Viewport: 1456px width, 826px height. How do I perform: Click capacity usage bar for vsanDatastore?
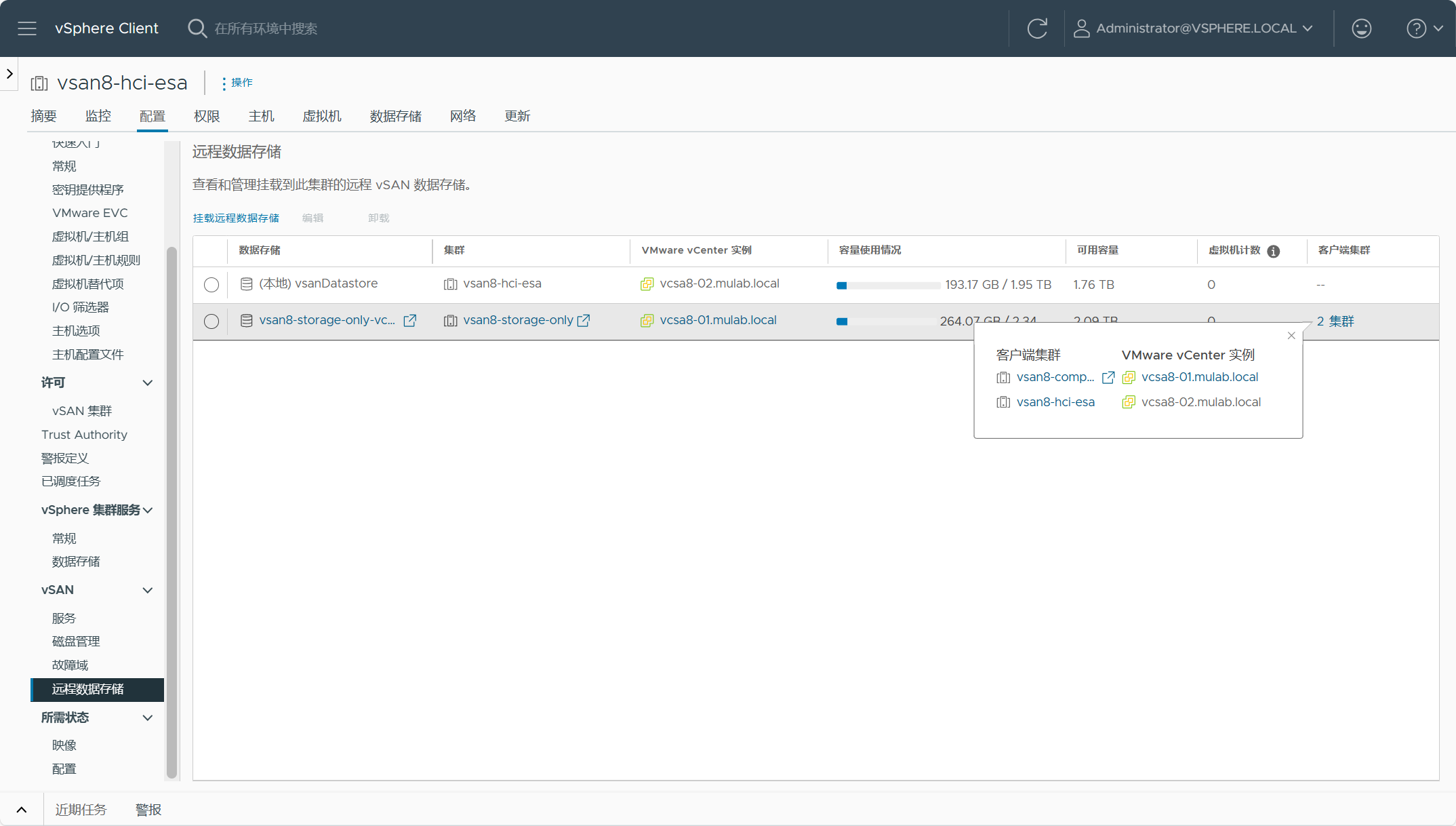tap(888, 286)
